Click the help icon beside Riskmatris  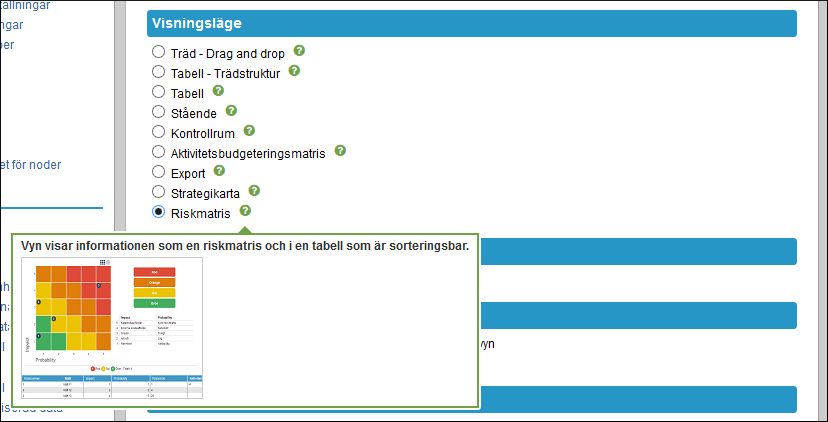click(x=244, y=210)
